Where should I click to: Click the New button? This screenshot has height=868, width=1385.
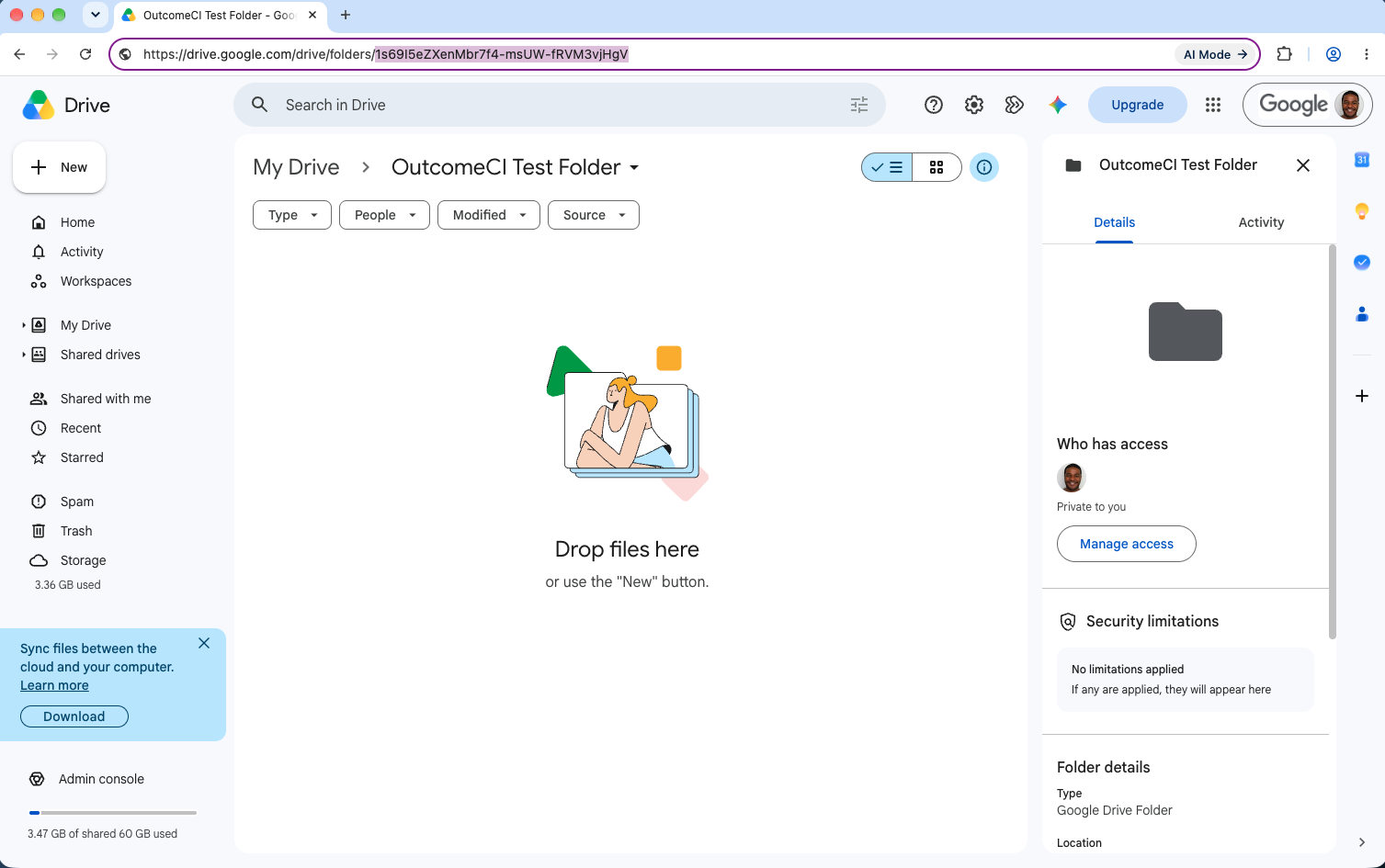click(60, 167)
